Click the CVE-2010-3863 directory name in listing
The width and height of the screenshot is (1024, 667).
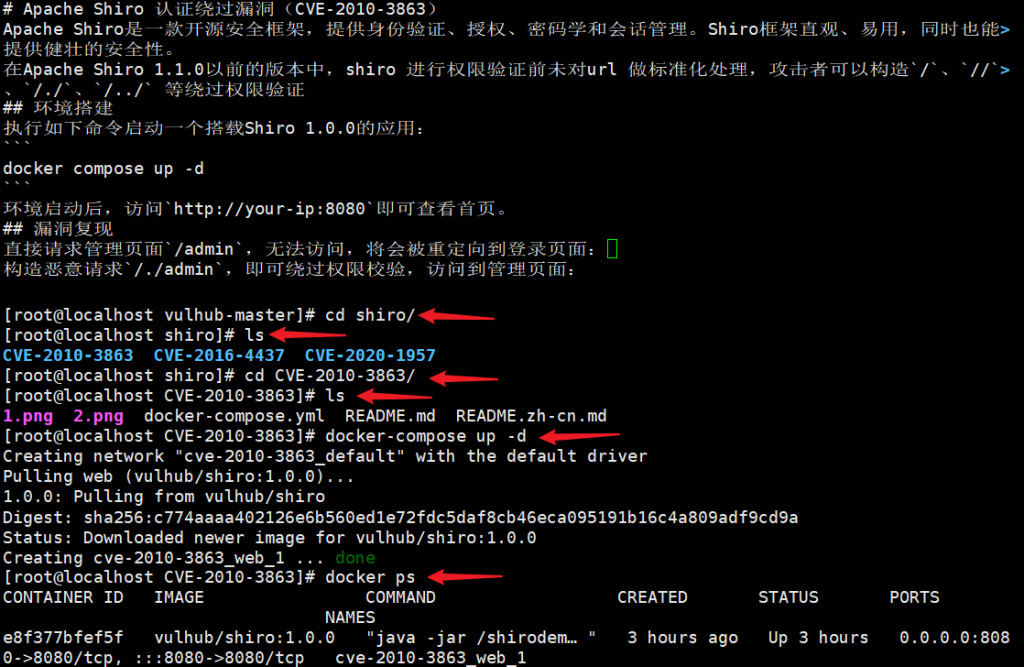[x=68, y=355]
